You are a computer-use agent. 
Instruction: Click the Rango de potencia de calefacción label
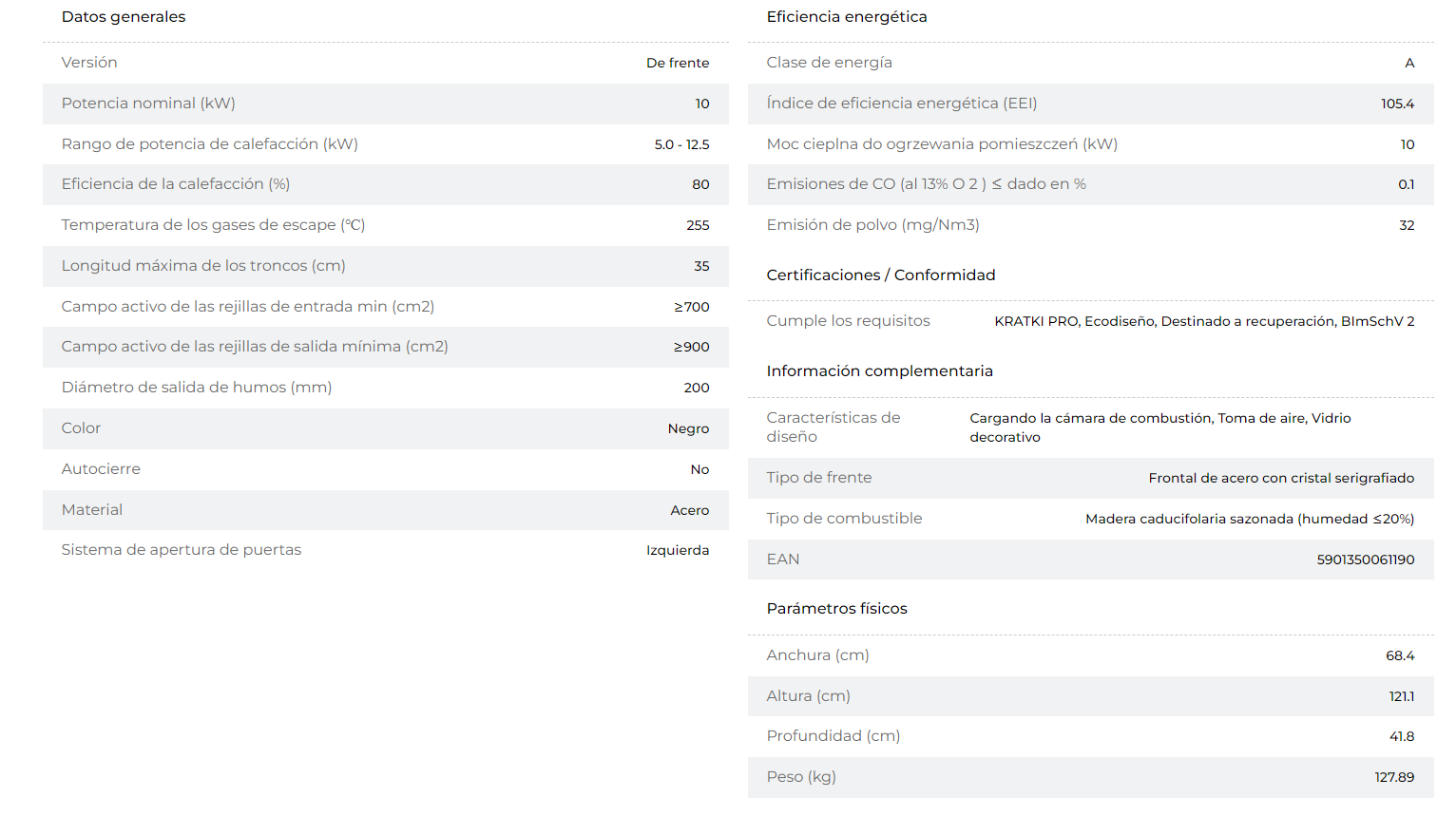point(210,144)
